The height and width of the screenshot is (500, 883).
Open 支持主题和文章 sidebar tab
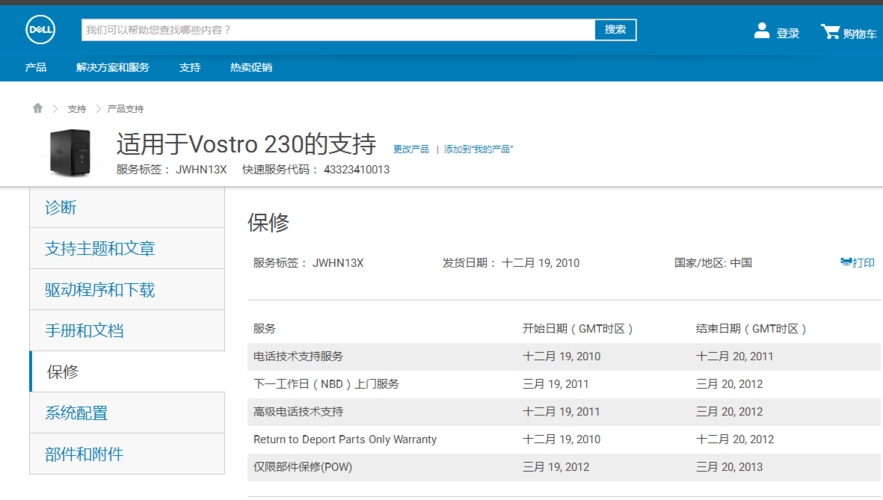(100, 248)
